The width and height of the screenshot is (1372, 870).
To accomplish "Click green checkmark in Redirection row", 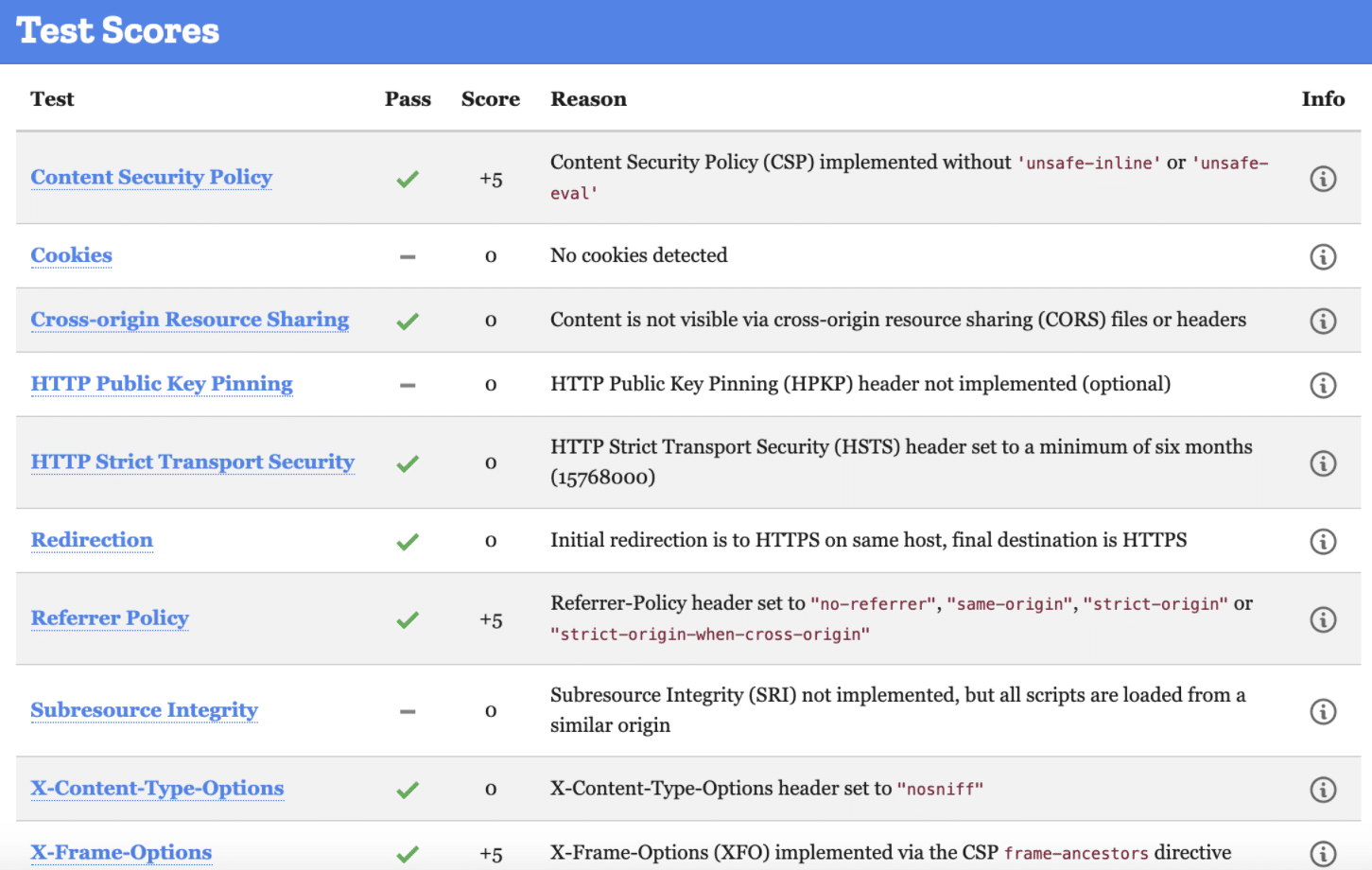I will [x=408, y=541].
